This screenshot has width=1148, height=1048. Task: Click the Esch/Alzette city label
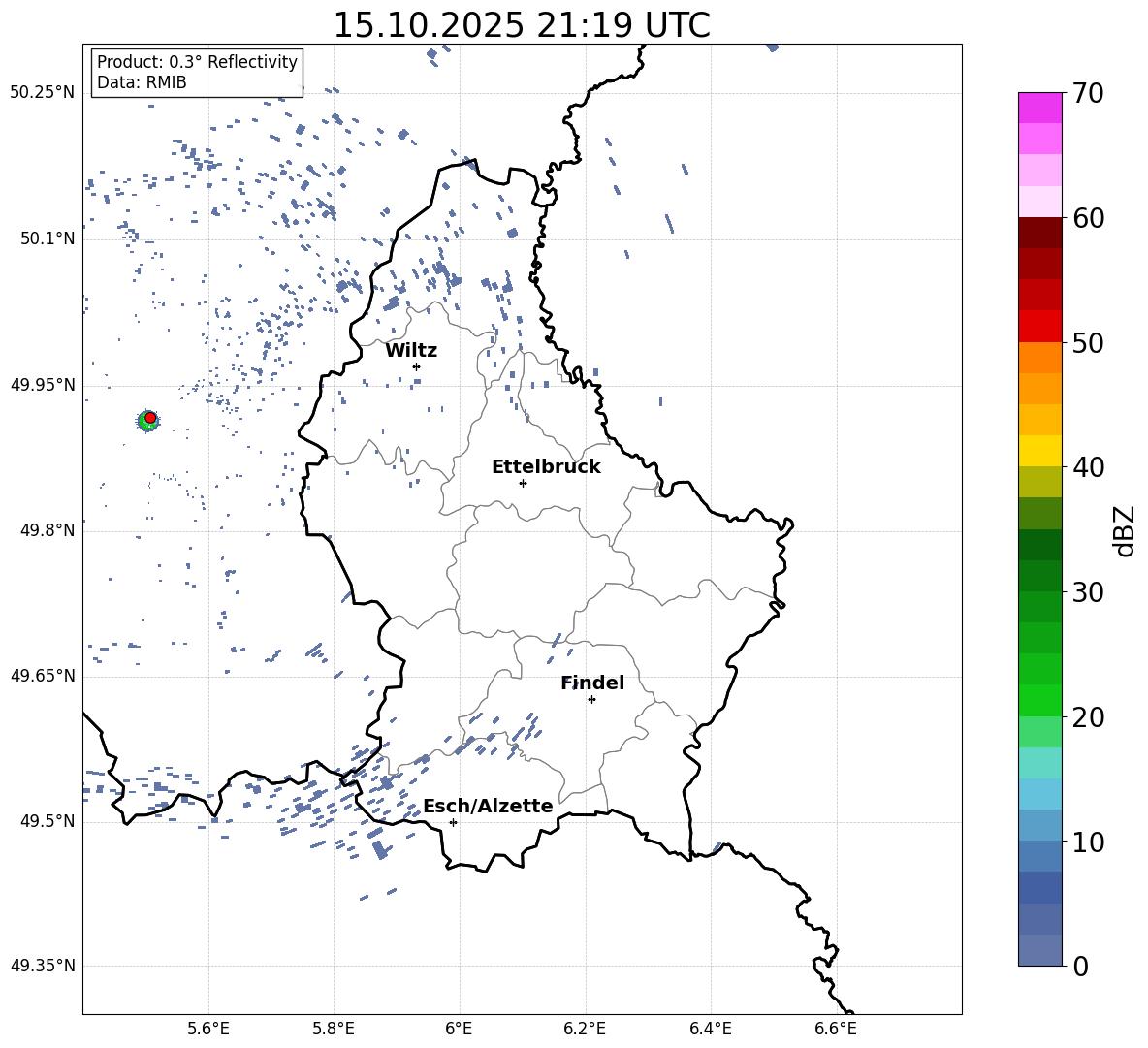point(489,806)
